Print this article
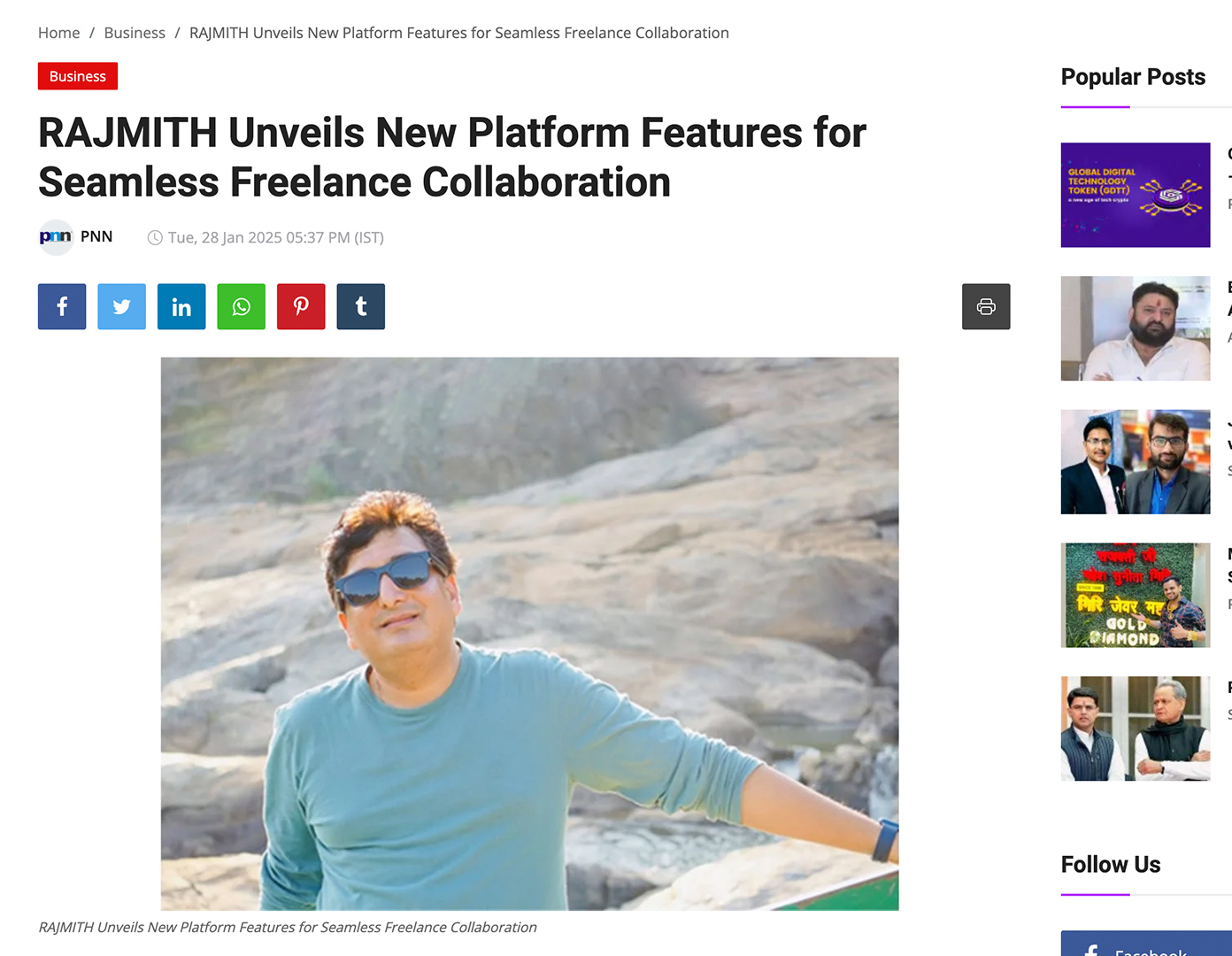The width and height of the screenshot is (1232, 956). [986, 306]
